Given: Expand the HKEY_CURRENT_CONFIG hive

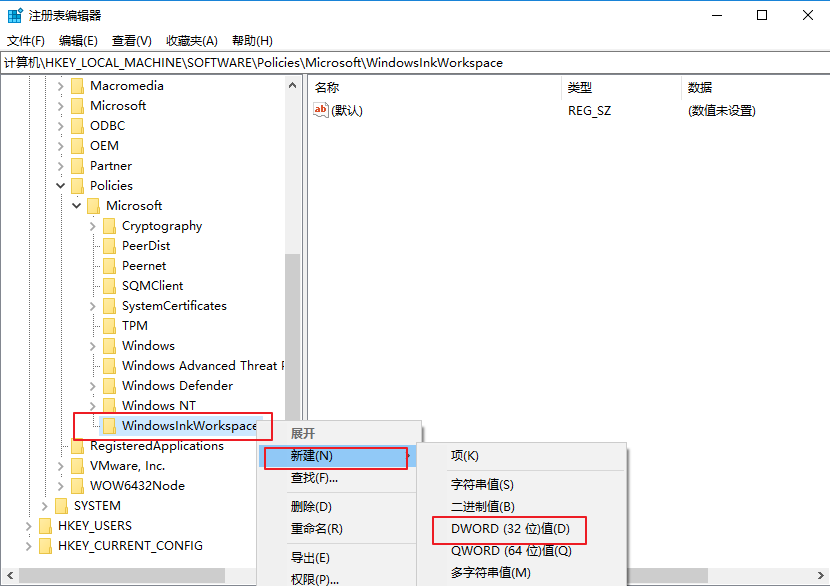Looking at the screenshot, I should [x=29, y=546].
